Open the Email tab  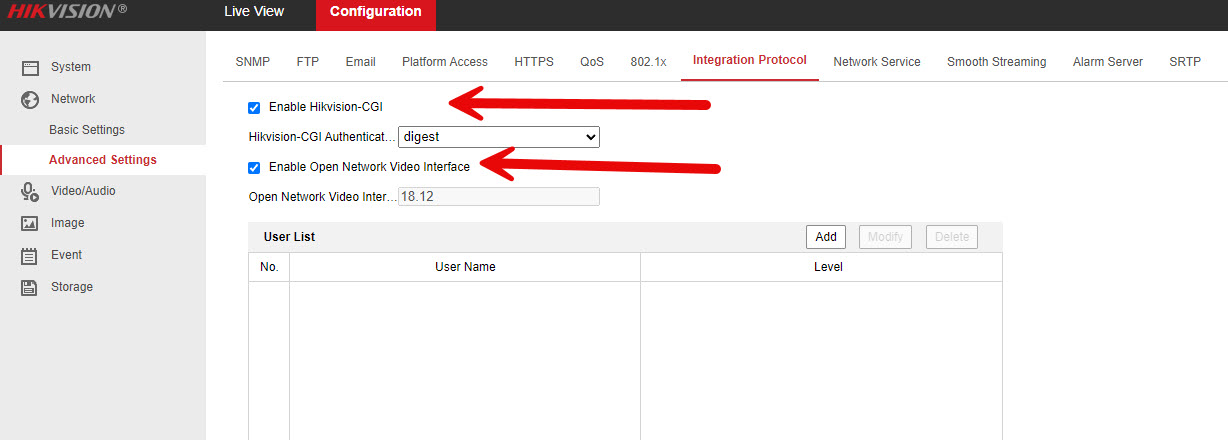361,62
